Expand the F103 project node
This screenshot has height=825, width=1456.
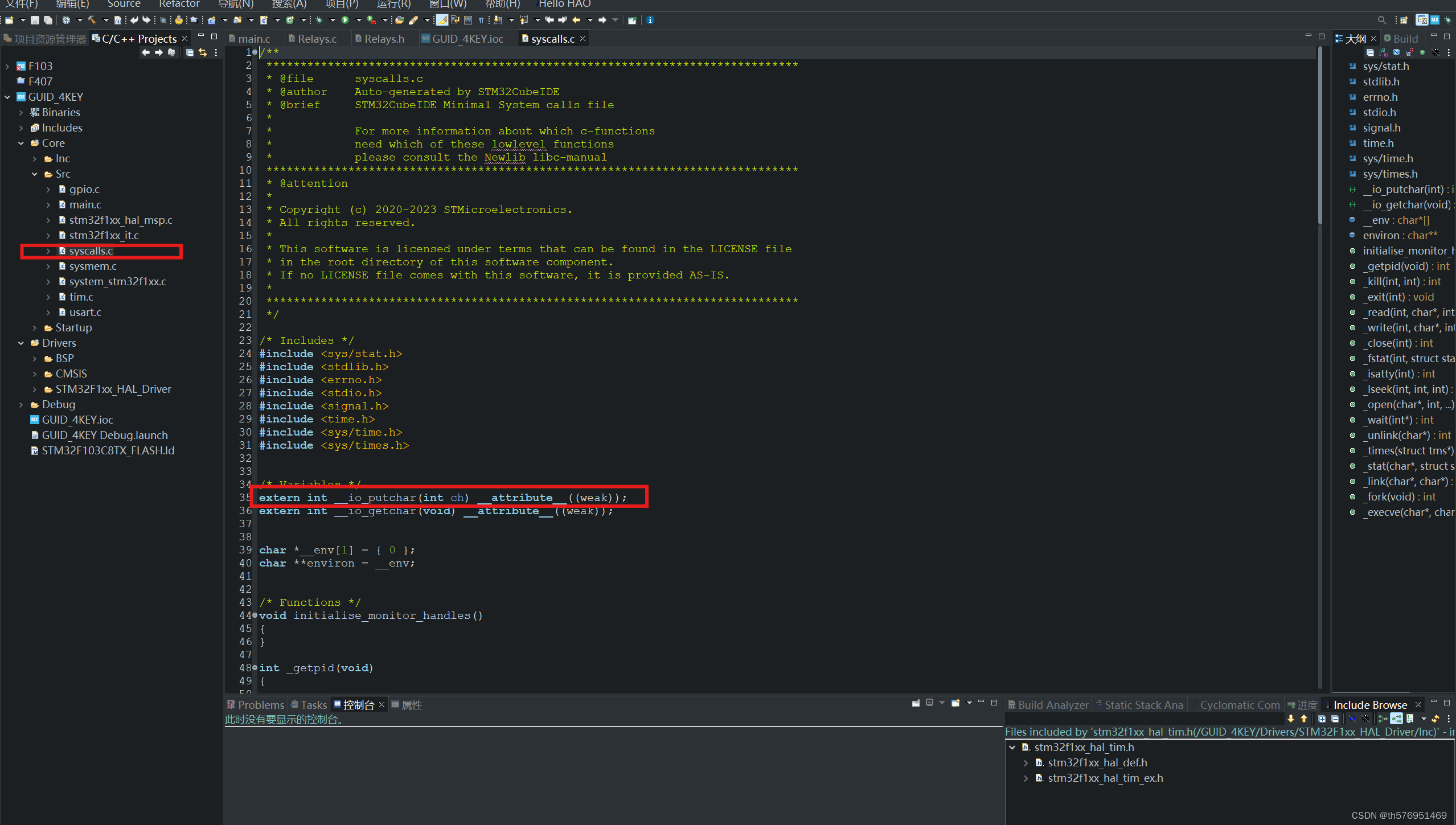click(x=7, y=66)
